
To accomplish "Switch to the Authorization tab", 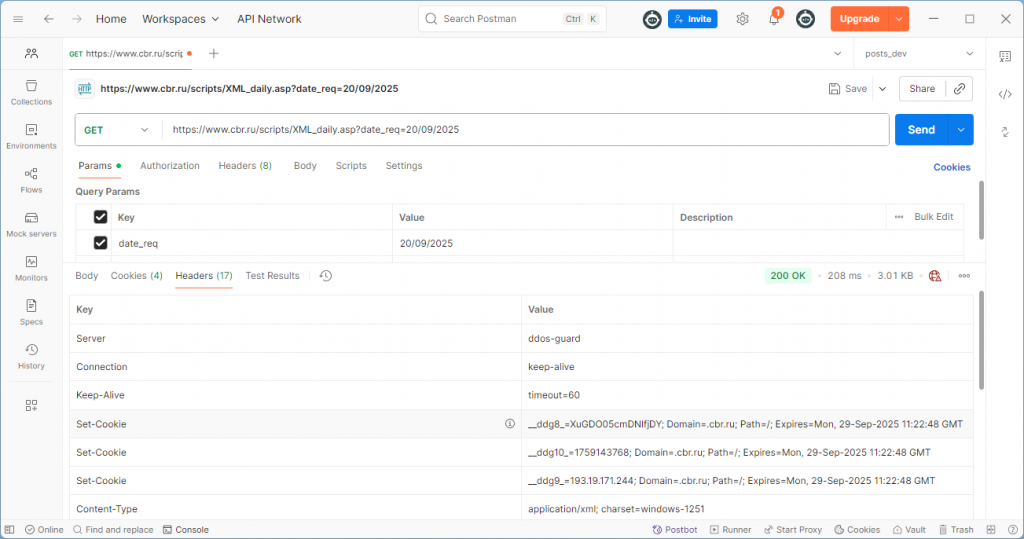I will pos(170,166).
